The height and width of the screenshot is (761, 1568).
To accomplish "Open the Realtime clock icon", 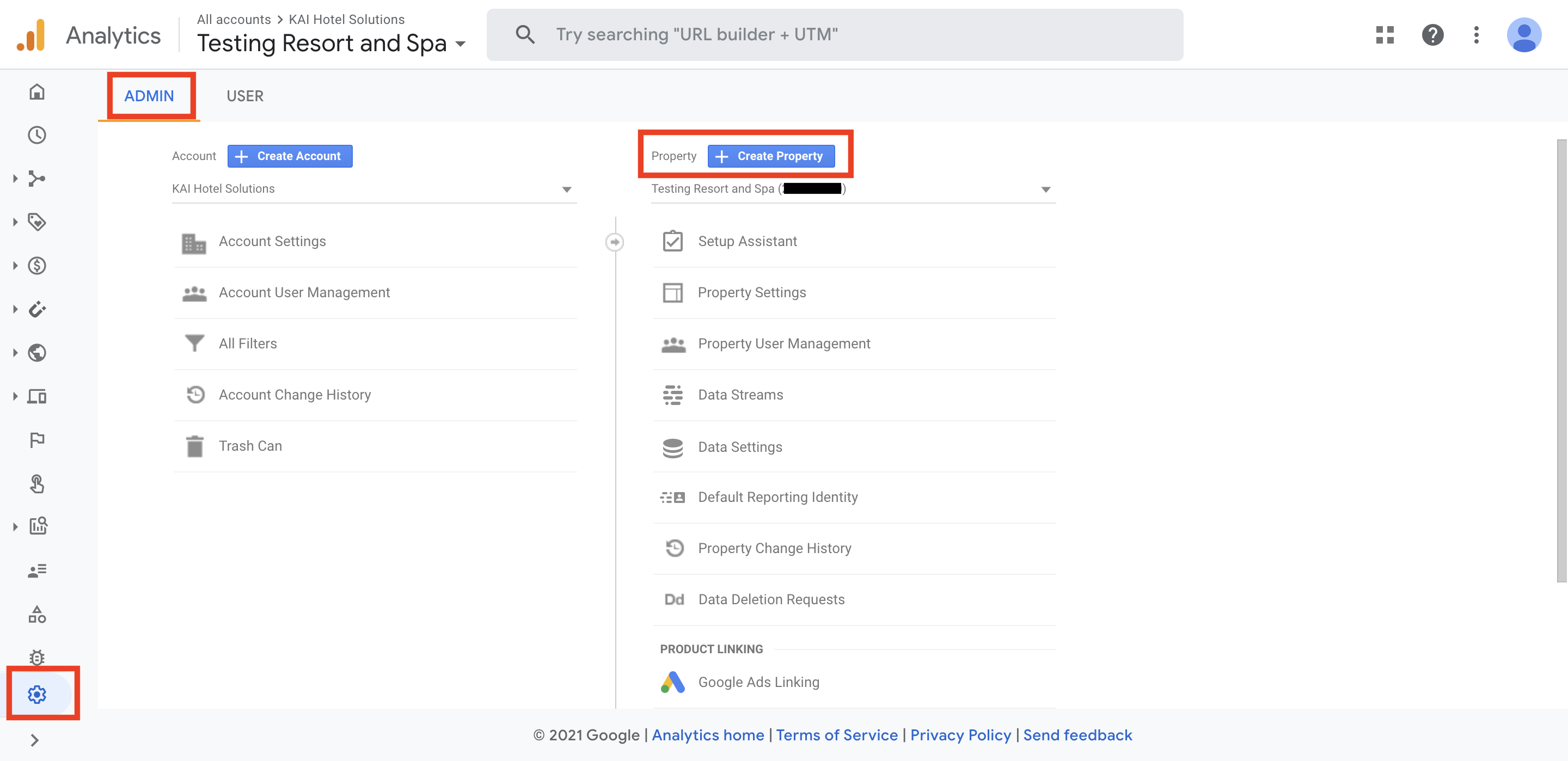I will pos(37,135).
